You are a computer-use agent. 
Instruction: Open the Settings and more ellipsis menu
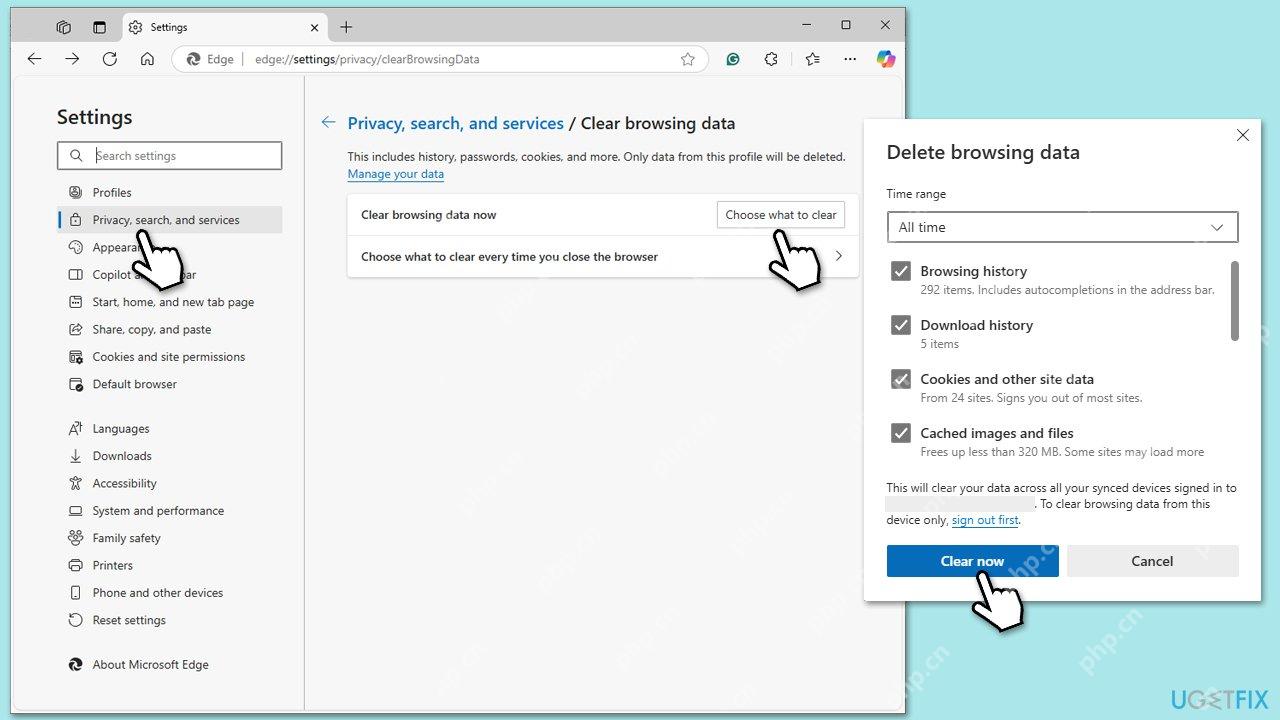[850, 59]
